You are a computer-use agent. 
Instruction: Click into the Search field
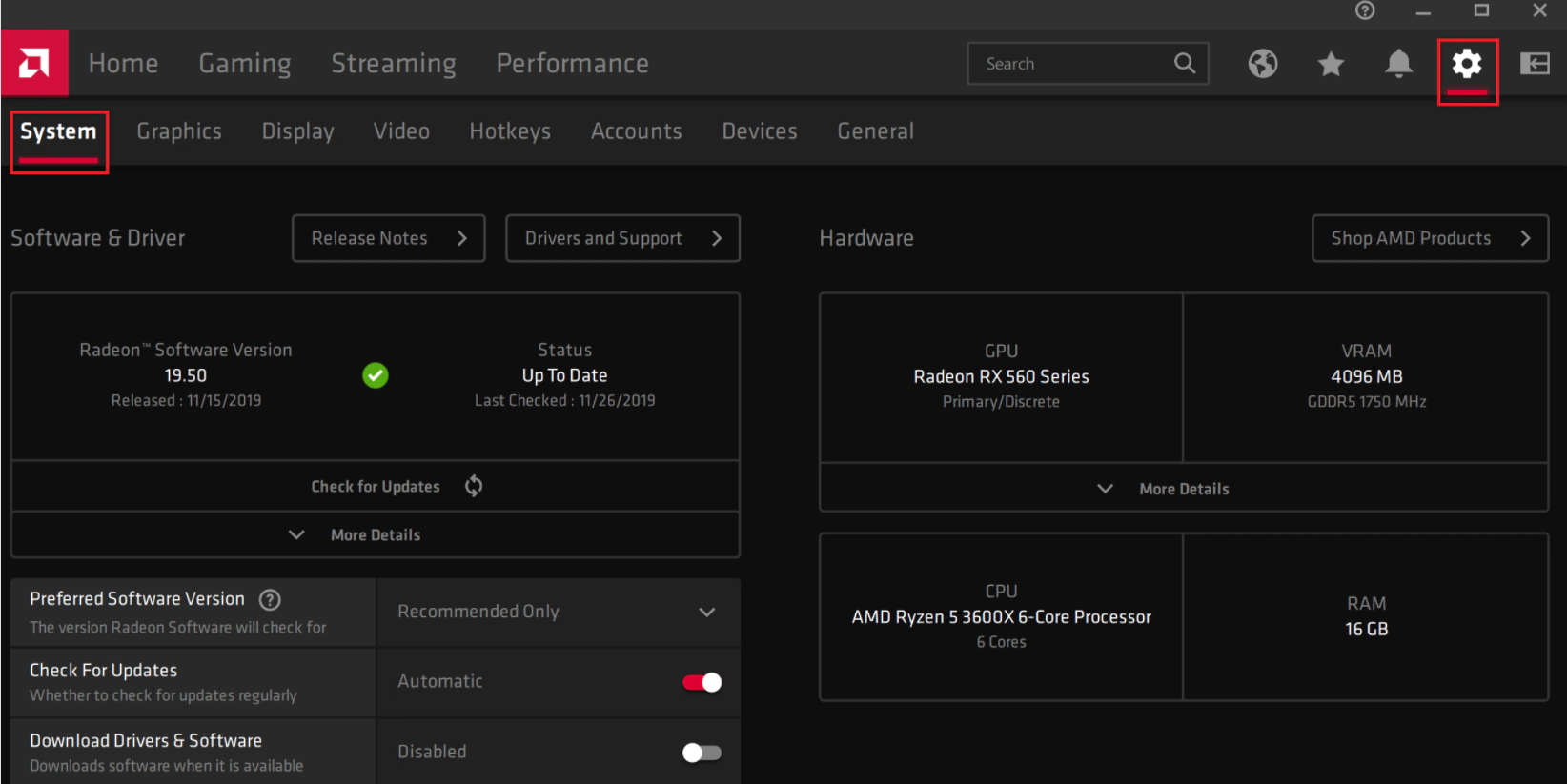point(1072,64)
